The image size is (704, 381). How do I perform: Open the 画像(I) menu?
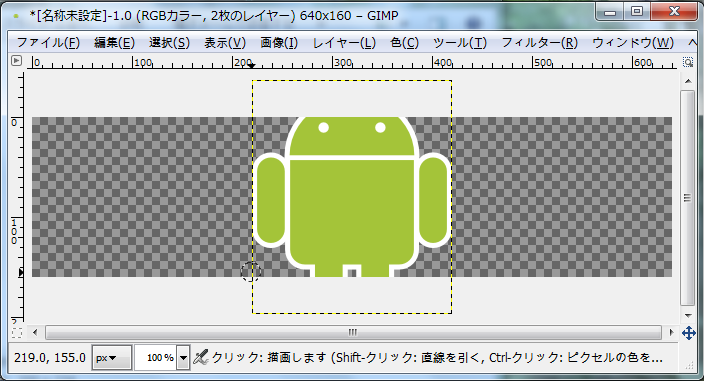279,43
